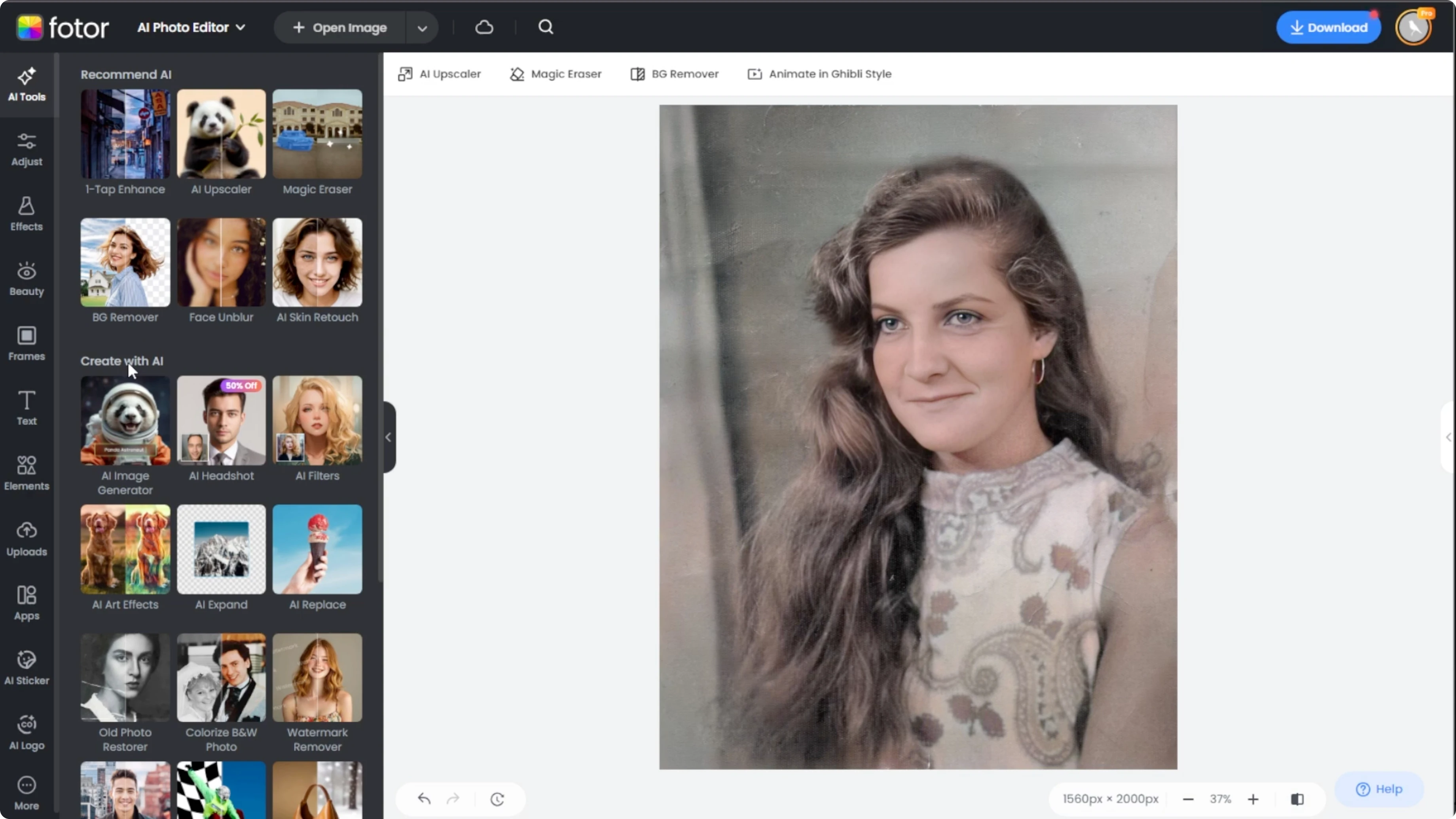
Task: Open the Adjust panel
Action: 27,150
